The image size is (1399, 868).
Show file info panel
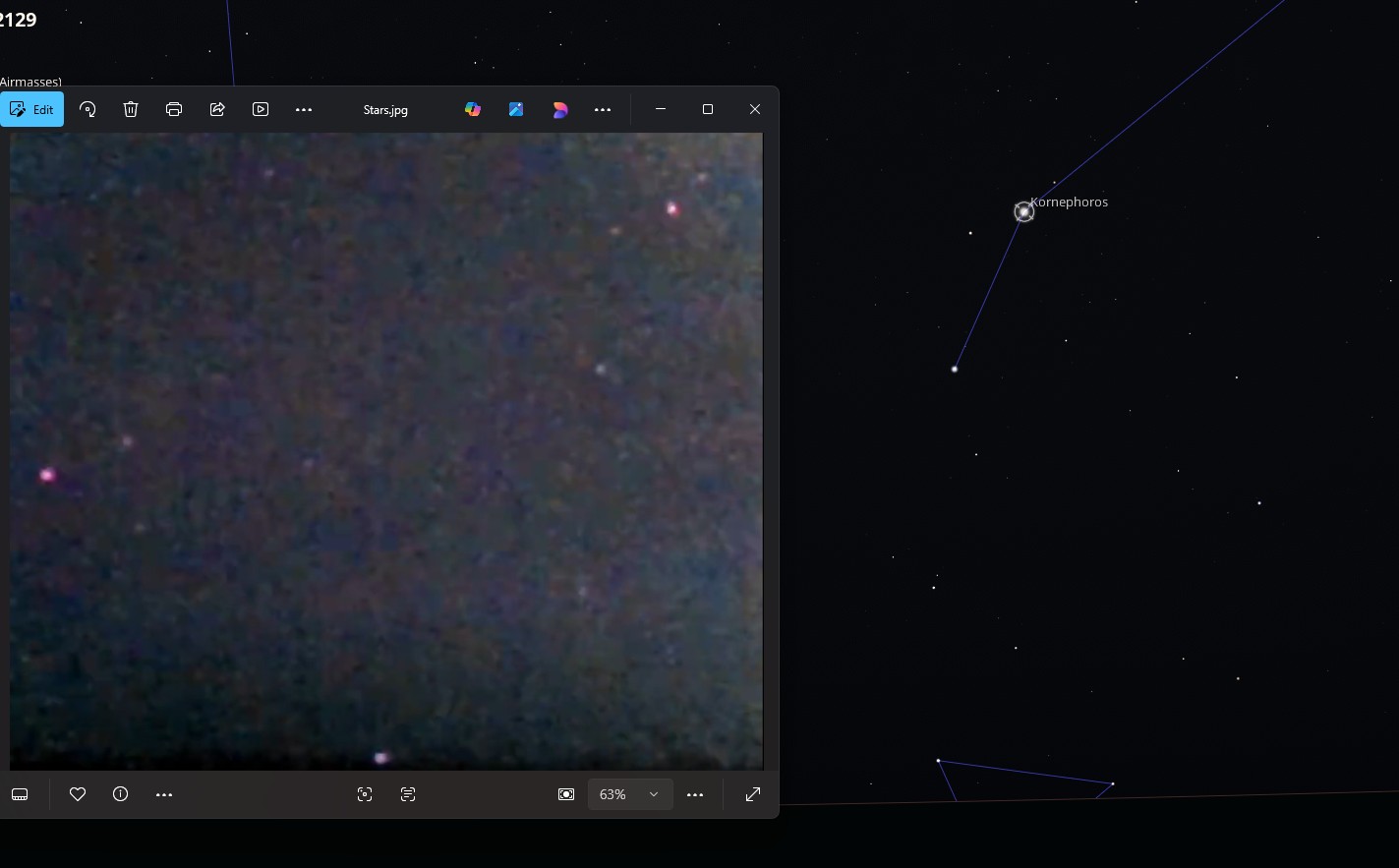(x=121, y=794)
